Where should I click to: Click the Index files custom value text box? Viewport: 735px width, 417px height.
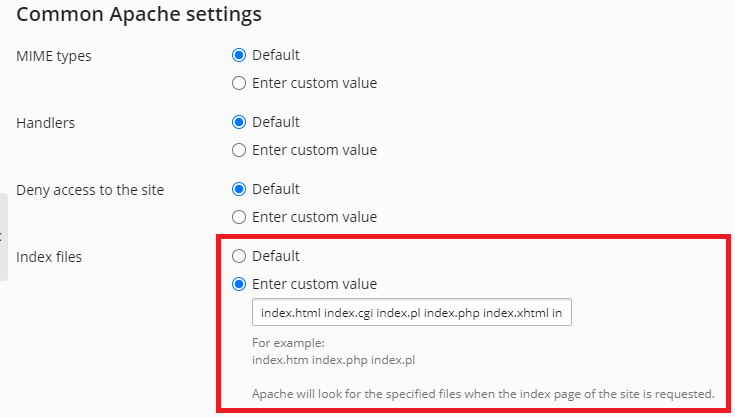click(411, 313)
